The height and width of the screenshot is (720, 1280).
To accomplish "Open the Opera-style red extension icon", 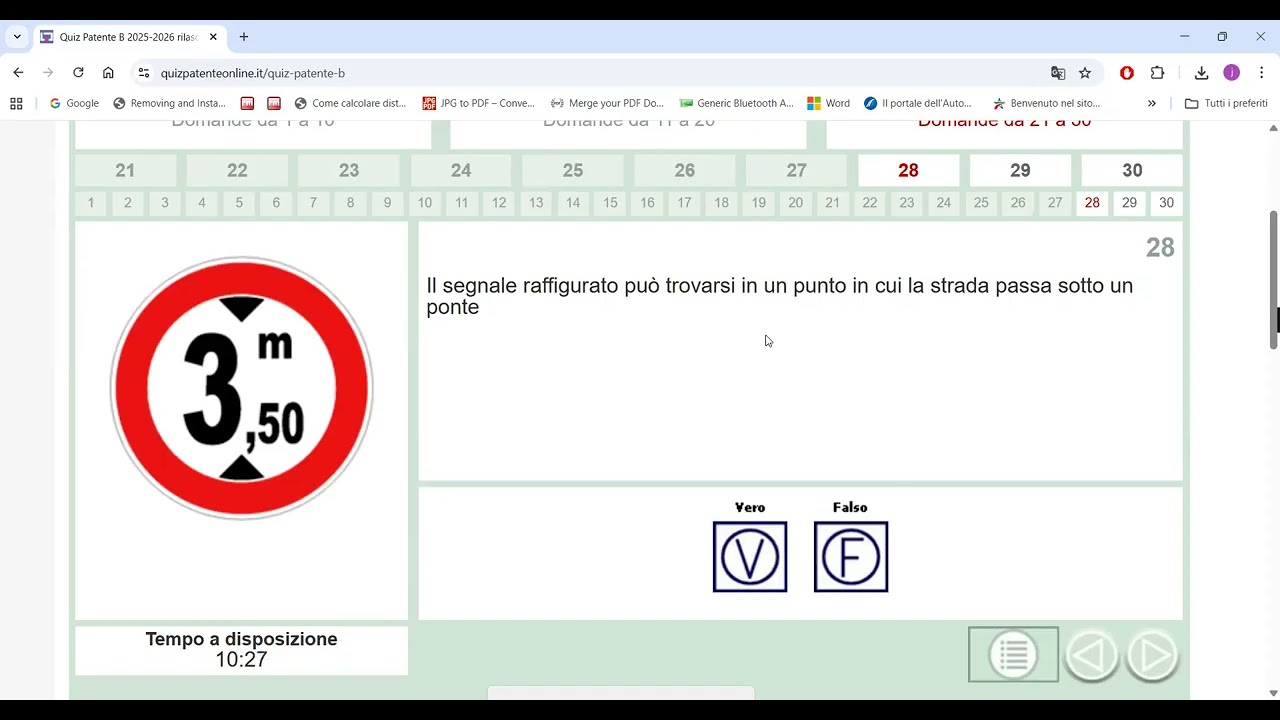I will click(x=1127, y=73).
